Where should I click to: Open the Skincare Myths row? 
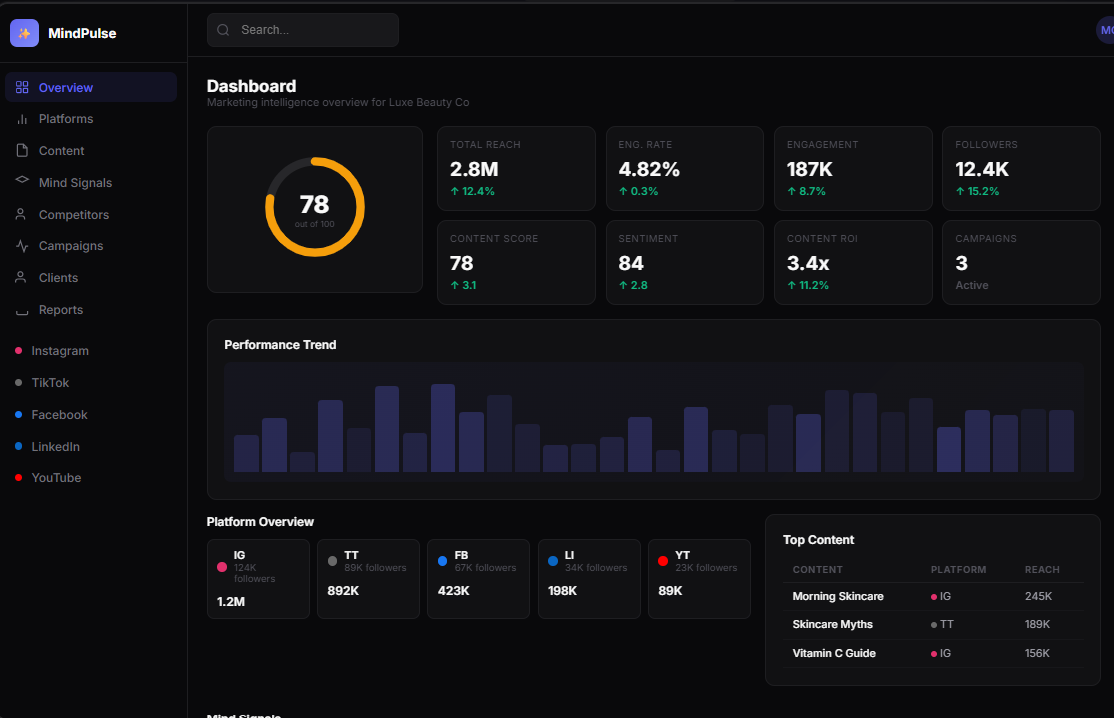934,625
